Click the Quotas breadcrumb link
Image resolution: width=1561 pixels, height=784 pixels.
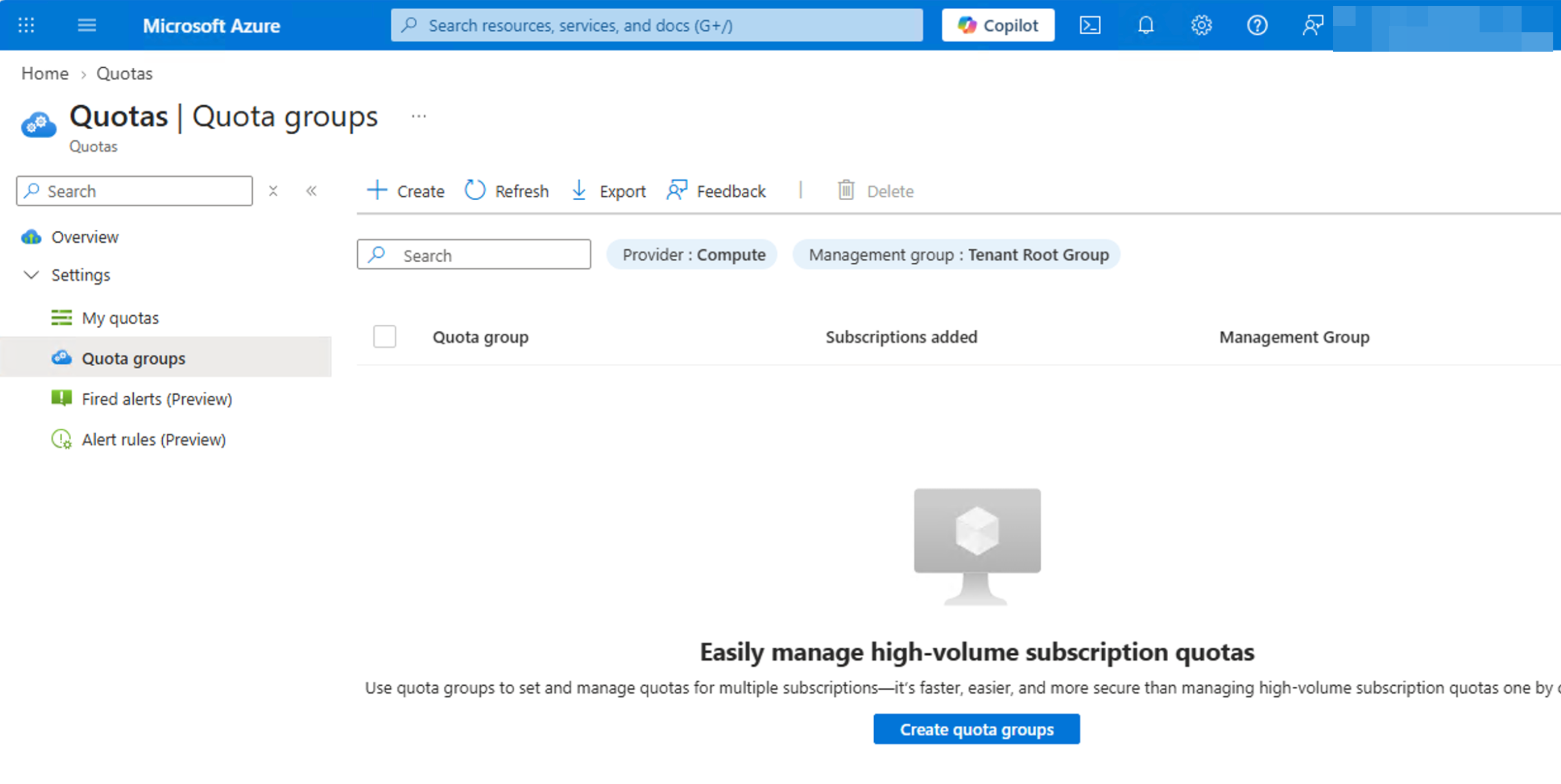point(124,74)
